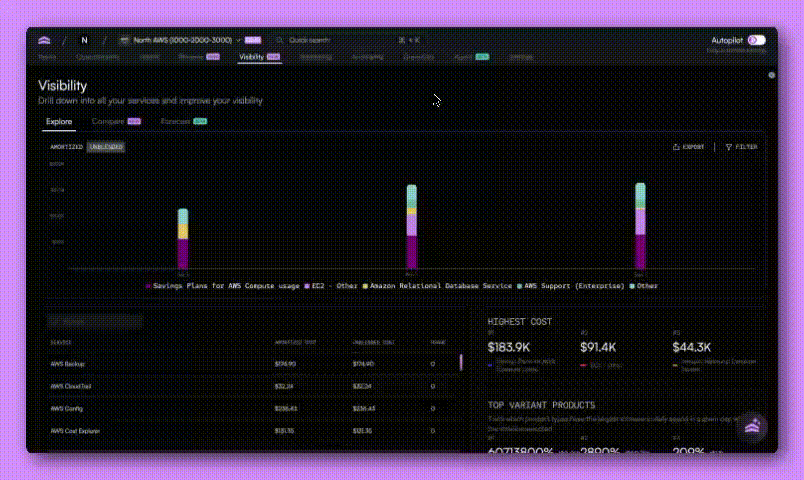Toggle AWS Support (Enterprise) legend entry

[571, 286]
